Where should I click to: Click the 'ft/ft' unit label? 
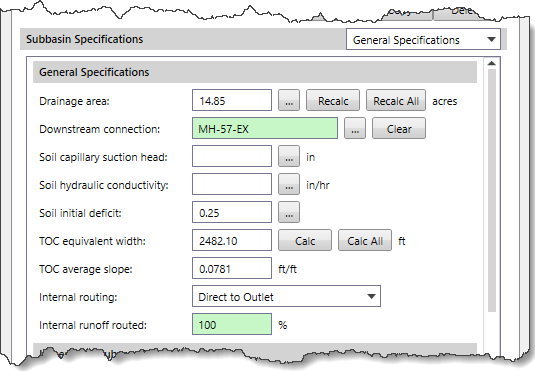point(287,269)
